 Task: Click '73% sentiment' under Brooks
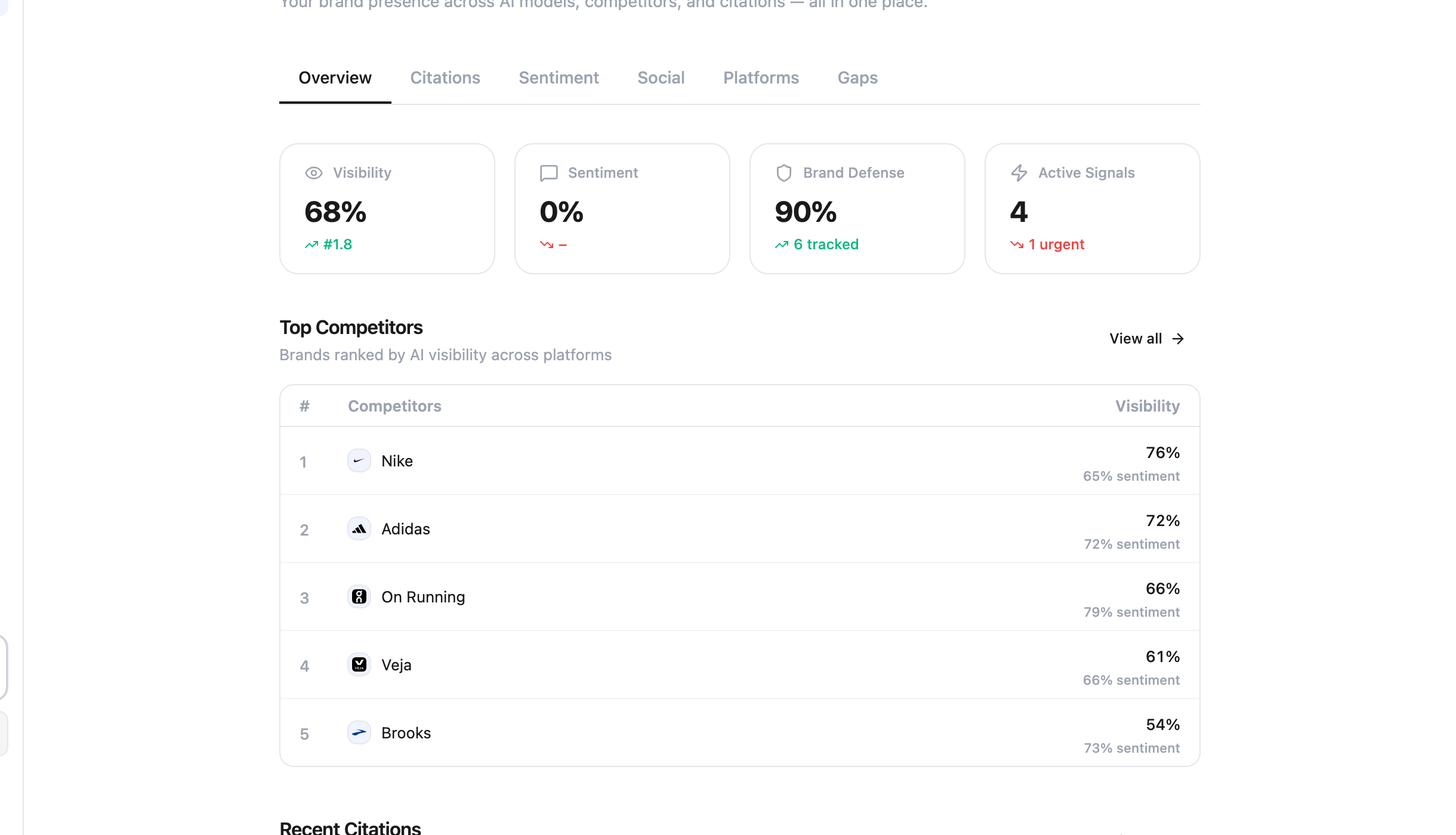click(1131, 748)
